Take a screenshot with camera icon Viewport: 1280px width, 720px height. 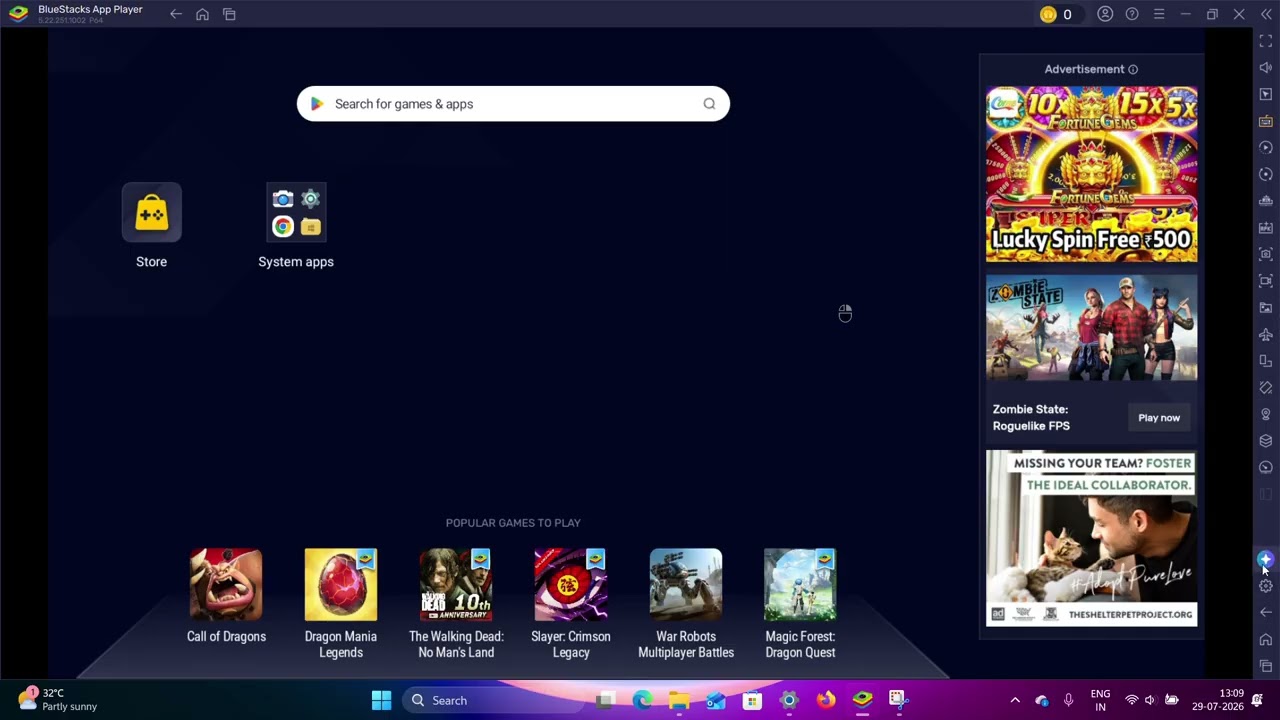(x=1266, y=254)
